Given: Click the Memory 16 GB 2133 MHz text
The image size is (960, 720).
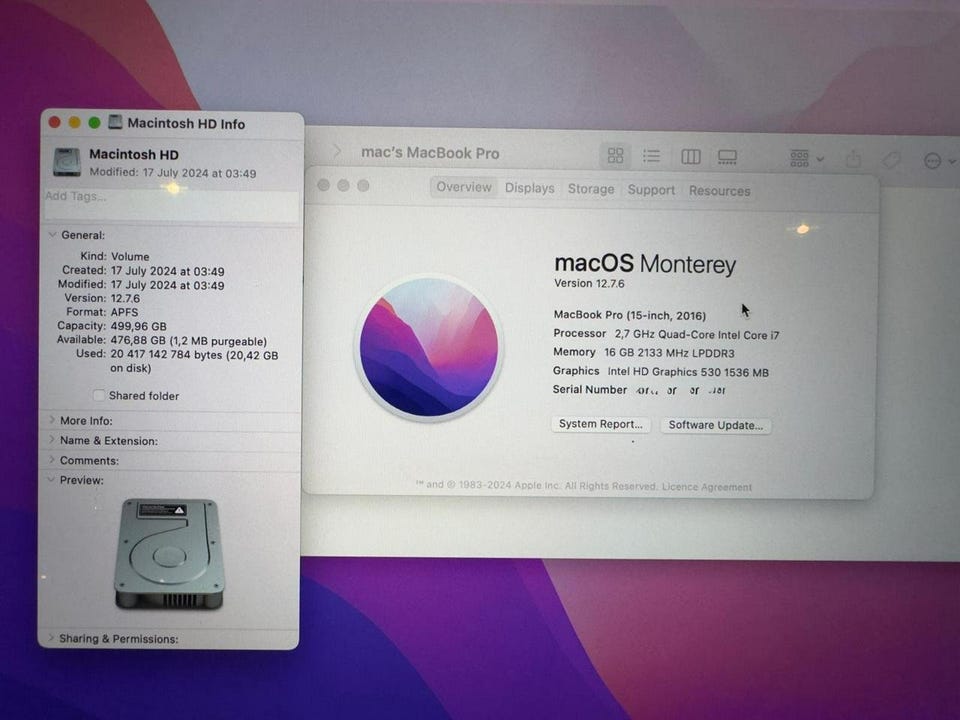Looking at the screenshot, I should tap(643, 353).
